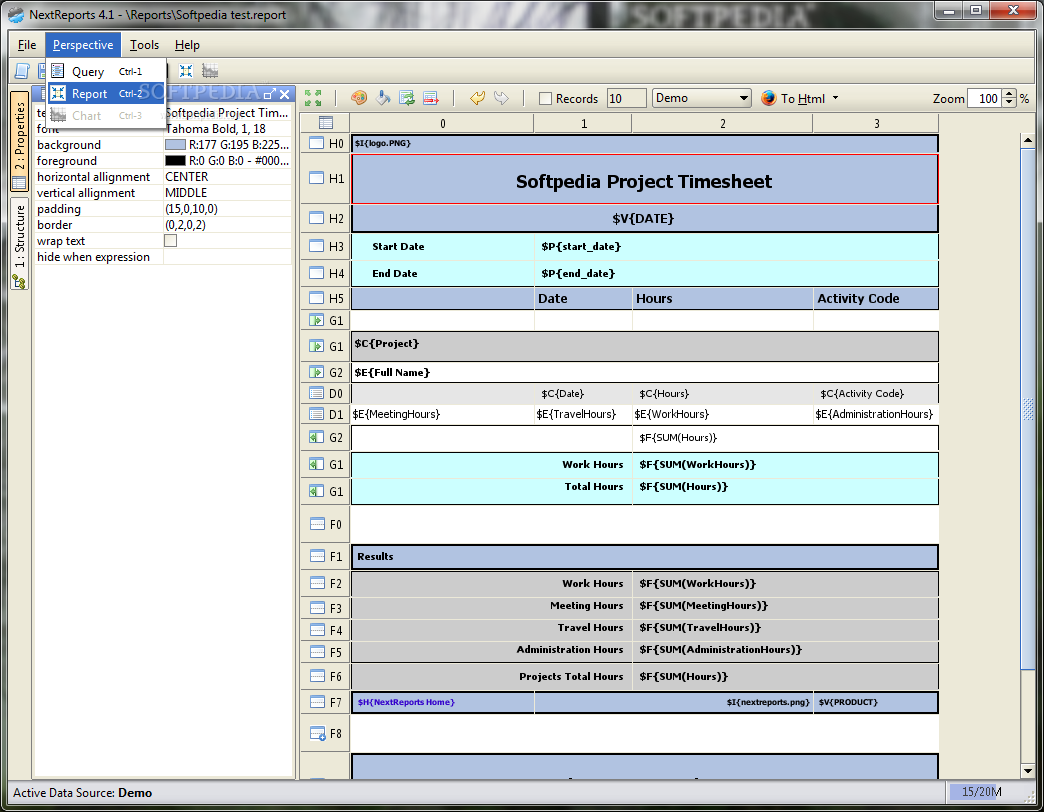Decrease zoom with the down stepper
This screenshot has height=812, width=1044.
click(1009, 102)
